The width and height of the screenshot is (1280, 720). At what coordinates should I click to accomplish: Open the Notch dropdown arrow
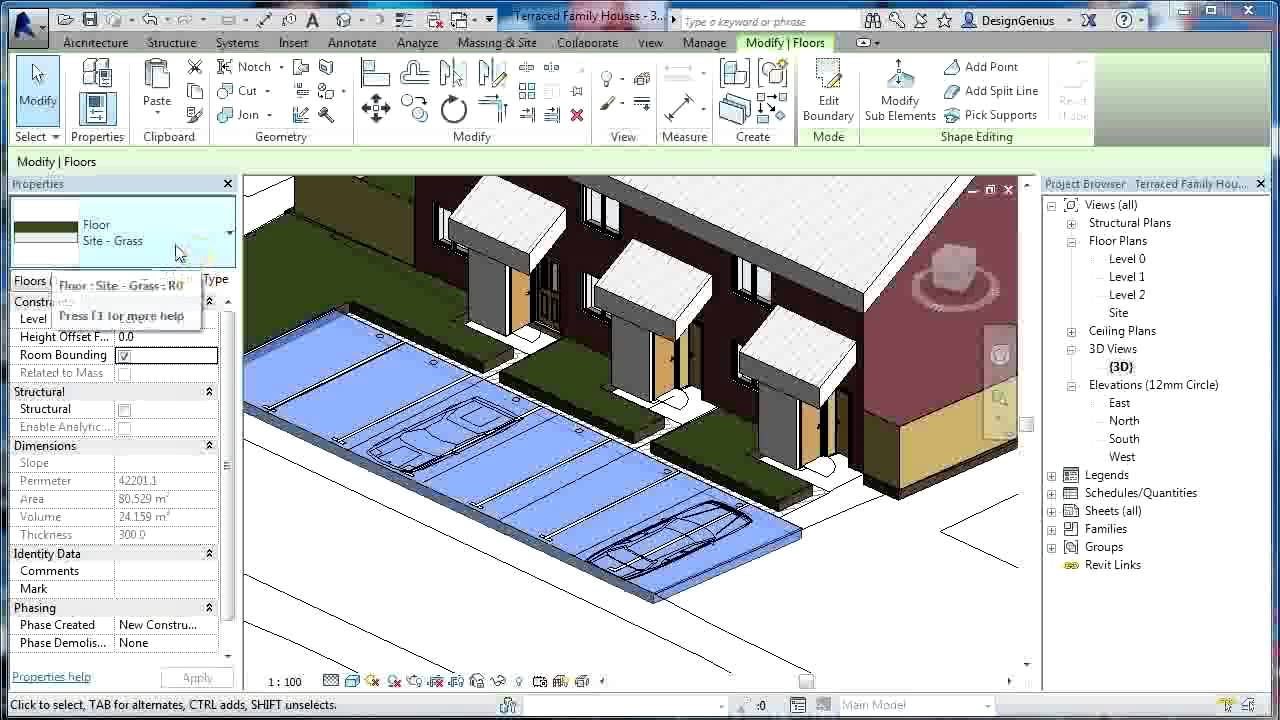281,67
